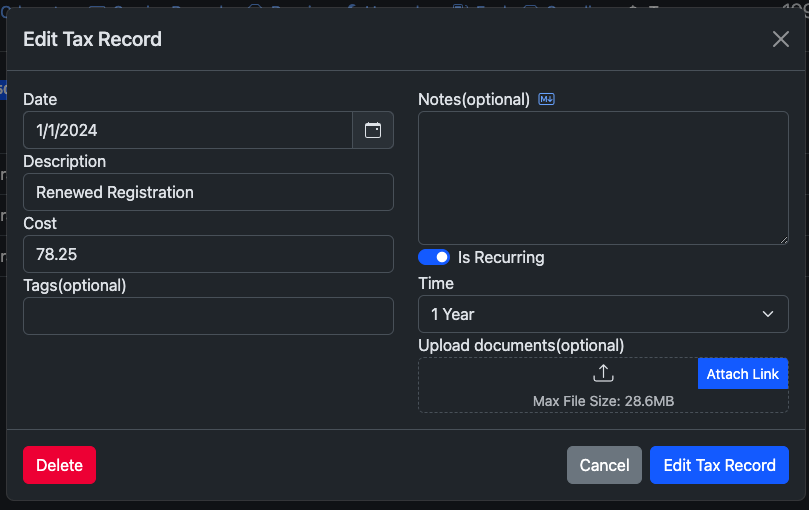
Task: Click the Markdown icon beside Notes
Action: pos(546,99)
